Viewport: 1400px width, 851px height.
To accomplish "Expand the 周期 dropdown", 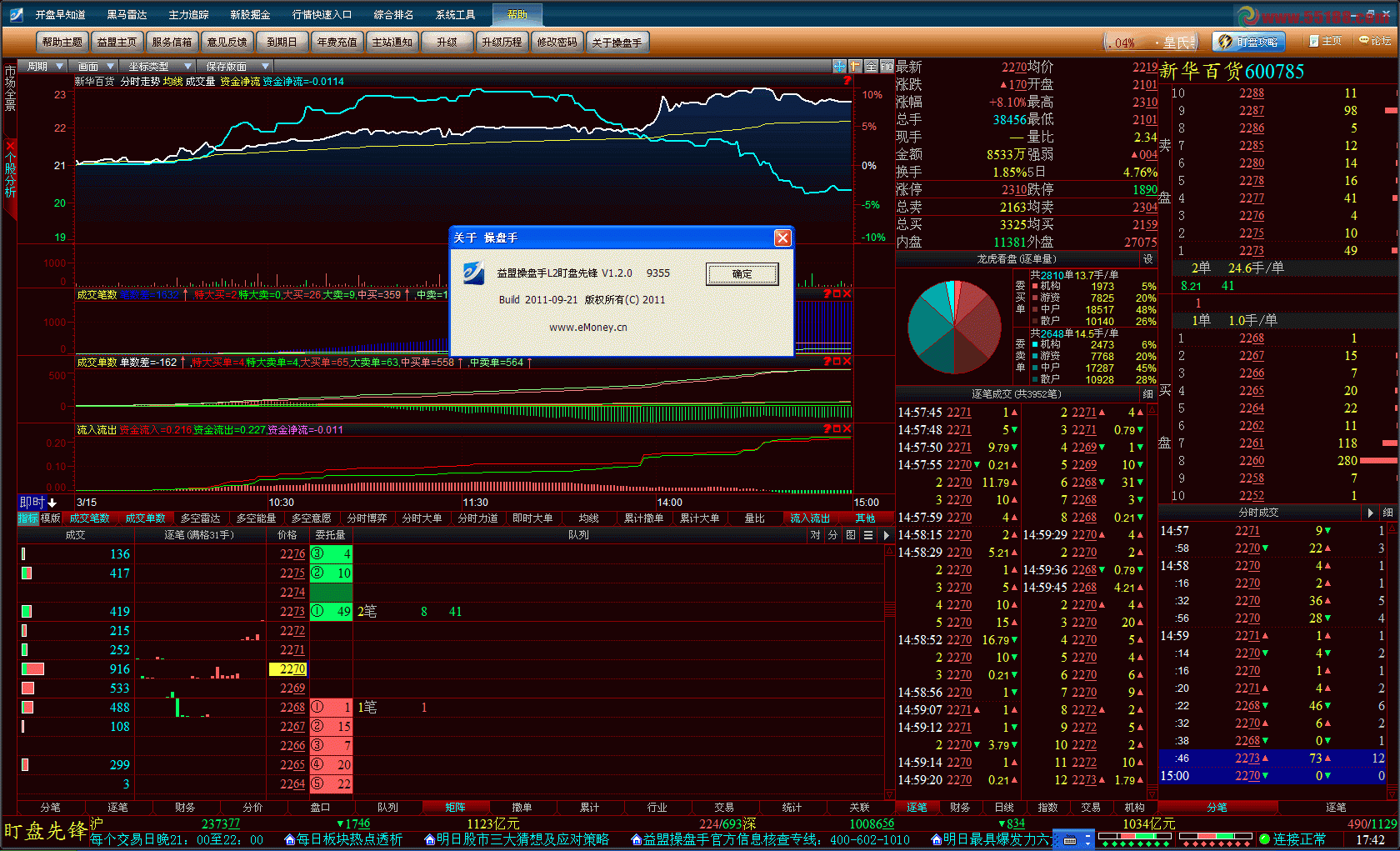I will (44, 66).
